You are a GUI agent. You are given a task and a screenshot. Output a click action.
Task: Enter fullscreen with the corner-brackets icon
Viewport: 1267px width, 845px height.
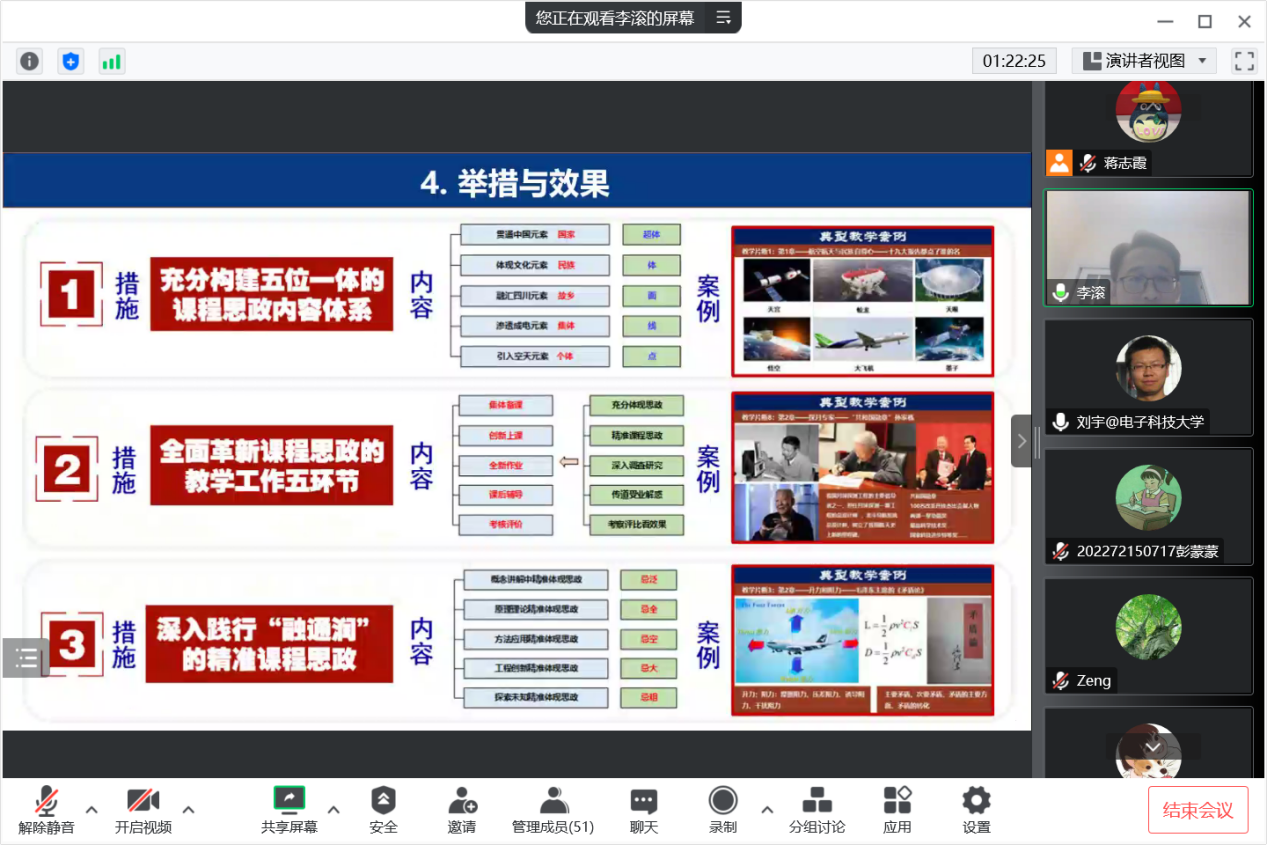pyautogui.click(x=1243, y=61)
